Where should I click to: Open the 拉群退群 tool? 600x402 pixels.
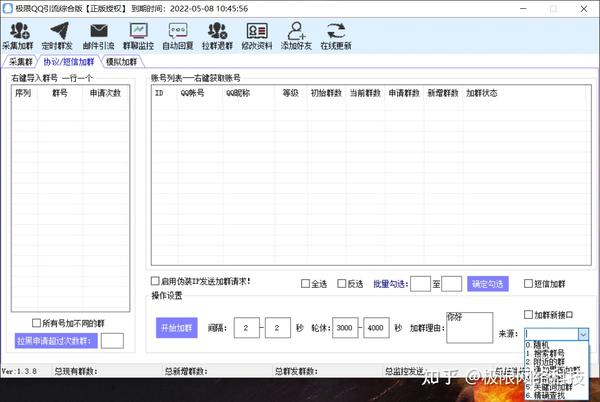point(217,36)
